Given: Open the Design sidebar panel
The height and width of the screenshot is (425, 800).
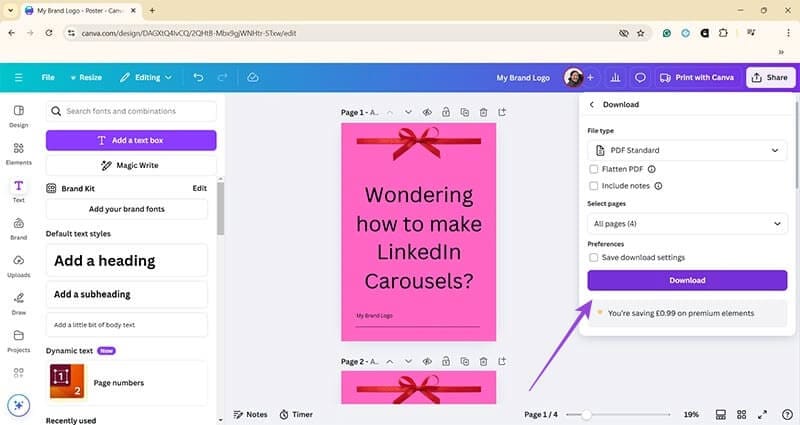Looking at the screenshot, I should (x=18, y=116).
